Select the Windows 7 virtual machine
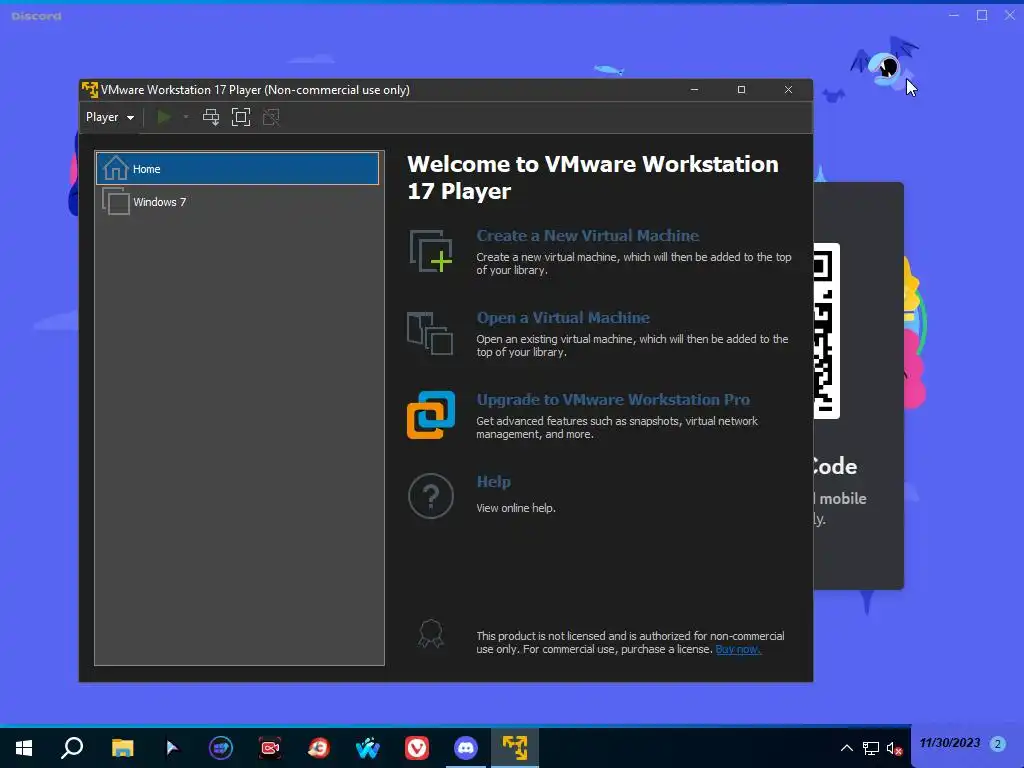 238,202
